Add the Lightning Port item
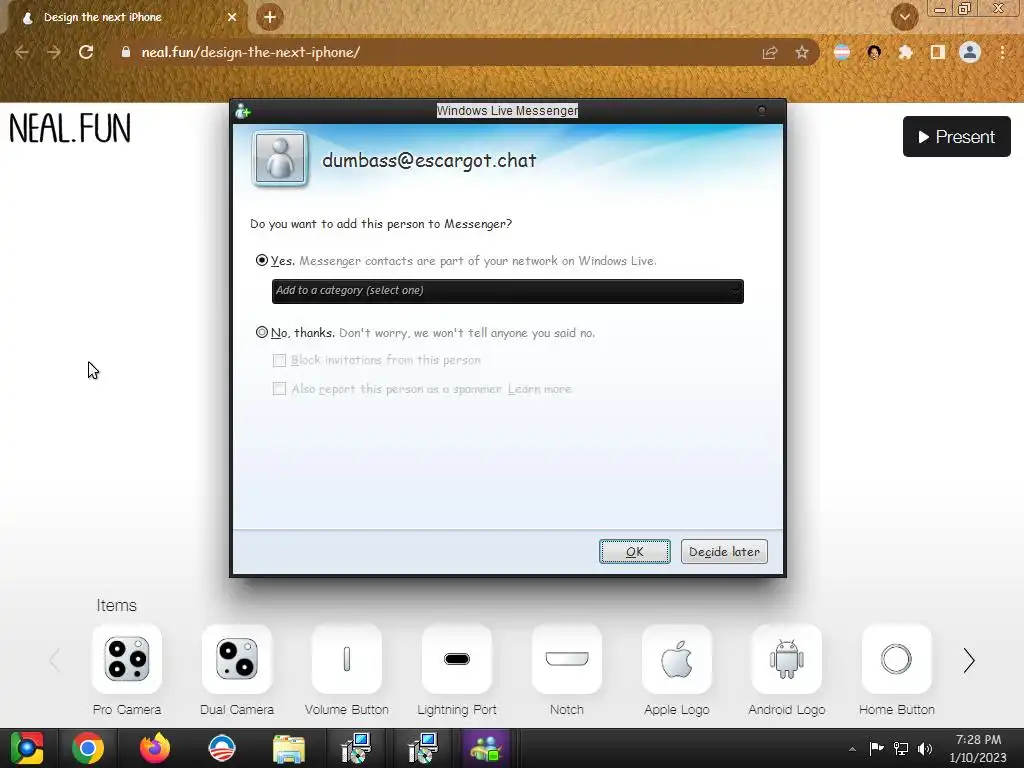The image size is (1024, 768). [x=456, y=659]
